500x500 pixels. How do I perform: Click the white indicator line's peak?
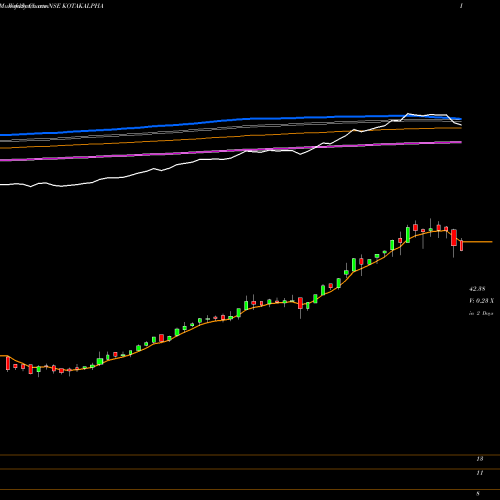(x=408, y=114)
